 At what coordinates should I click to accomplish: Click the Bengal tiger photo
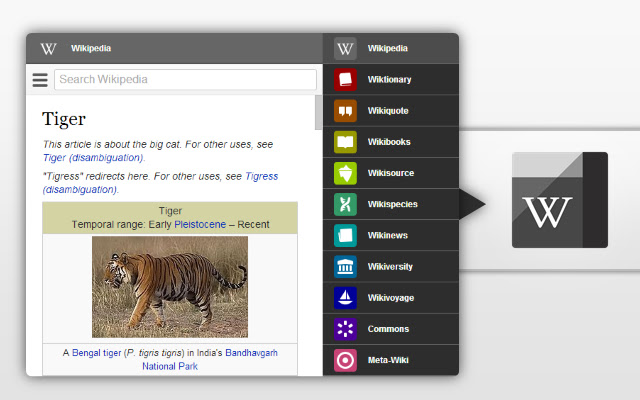point(170,287)
